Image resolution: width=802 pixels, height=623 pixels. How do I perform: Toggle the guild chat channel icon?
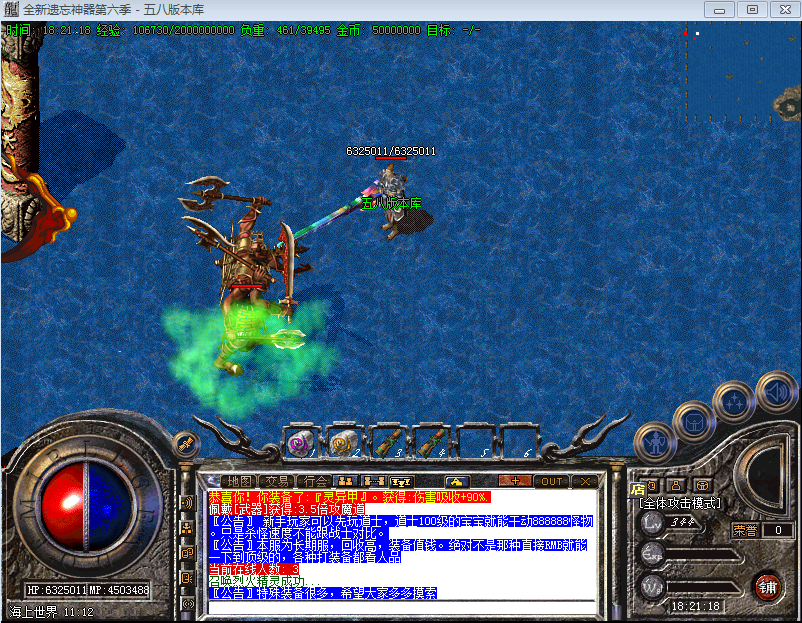(187, 578)
